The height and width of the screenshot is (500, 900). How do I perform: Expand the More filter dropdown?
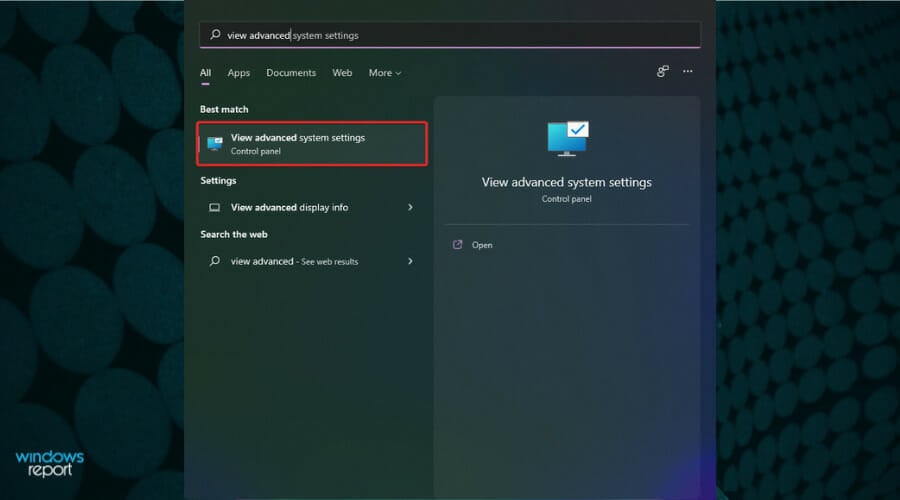click(x=384, y=73)
